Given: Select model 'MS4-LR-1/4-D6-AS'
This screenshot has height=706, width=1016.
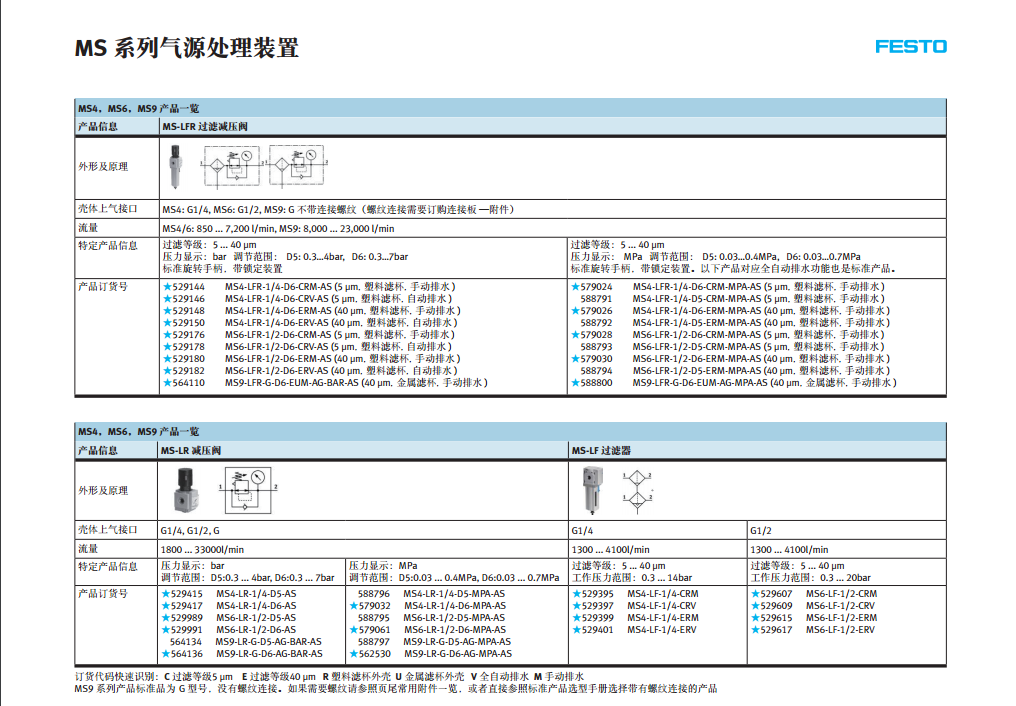Looking at the screenshot, I should (256, 606).
